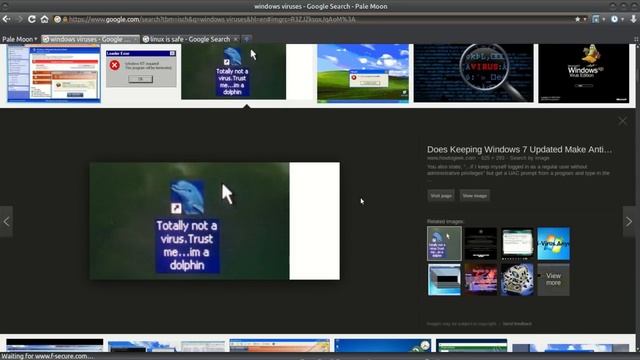Show next image with right arrow

tap(629, 222)
